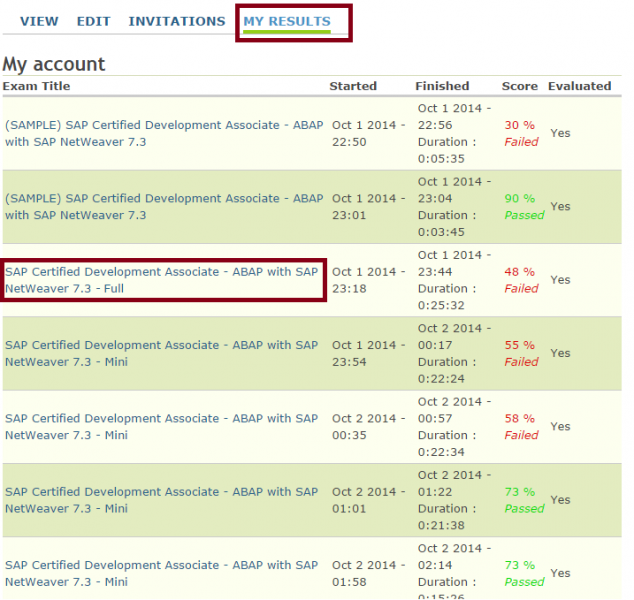Image resolution: width=634 pixels, height=600 pixels.
Task: Click the Score column header
Action: 519,86
